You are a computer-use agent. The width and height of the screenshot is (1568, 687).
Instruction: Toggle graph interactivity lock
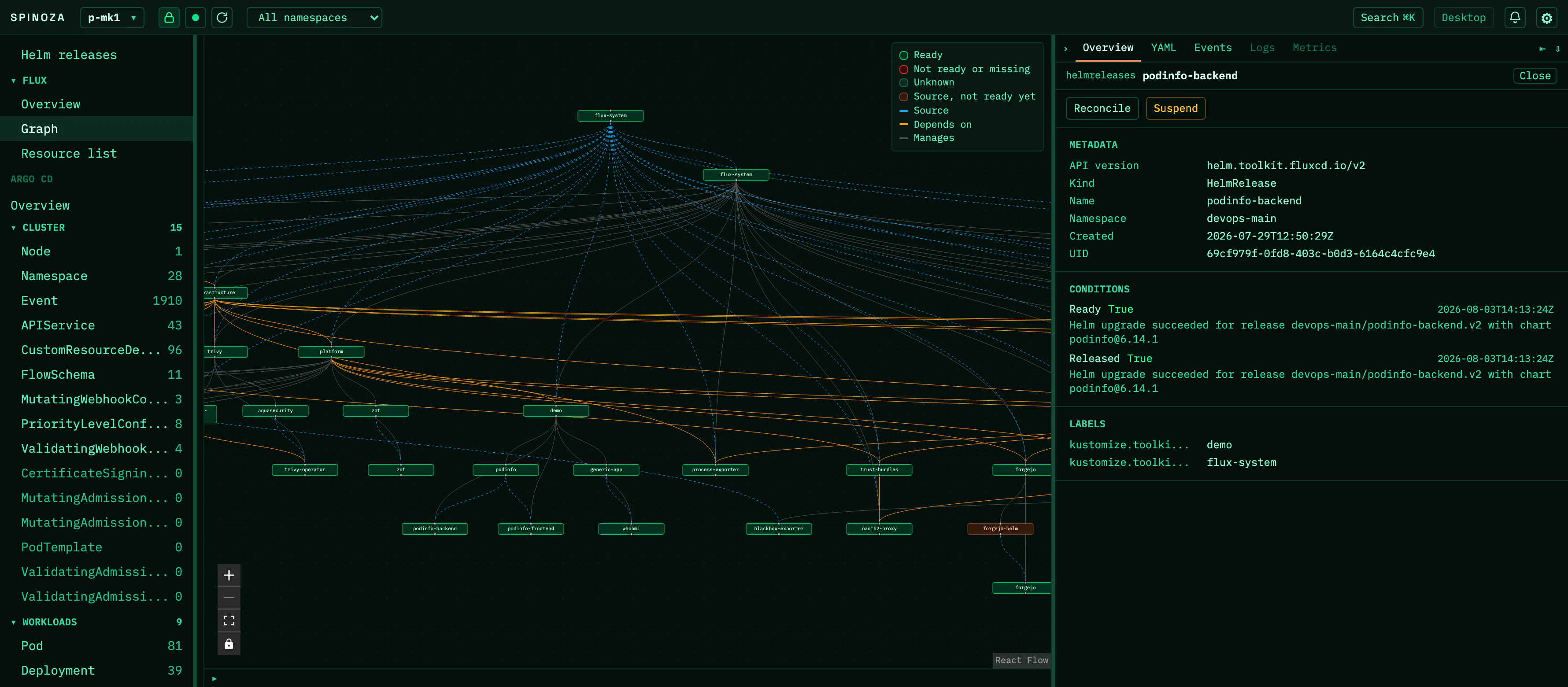pyautogui.click(x=229, y=644)
